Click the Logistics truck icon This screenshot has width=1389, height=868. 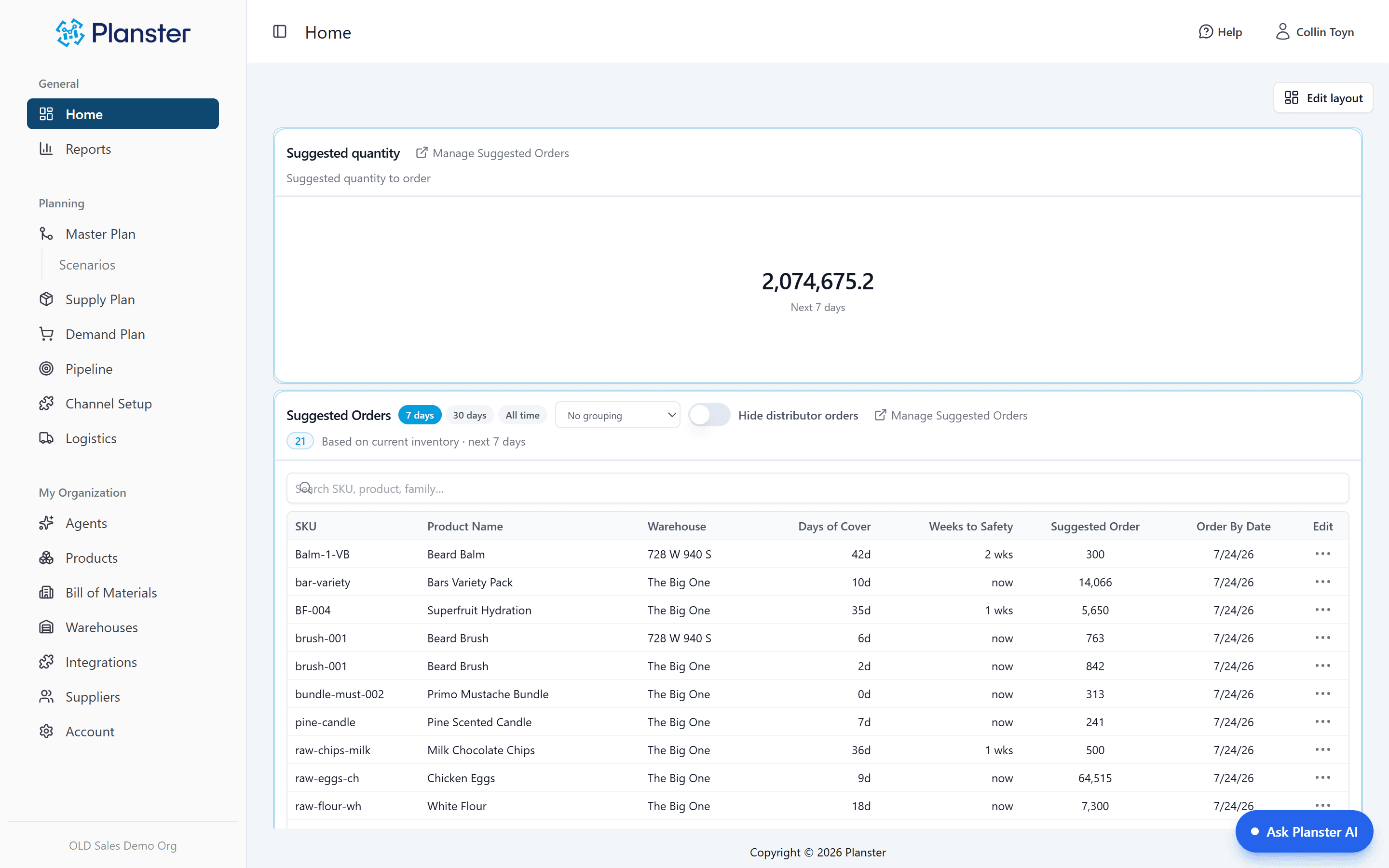(x=46, y=438)
